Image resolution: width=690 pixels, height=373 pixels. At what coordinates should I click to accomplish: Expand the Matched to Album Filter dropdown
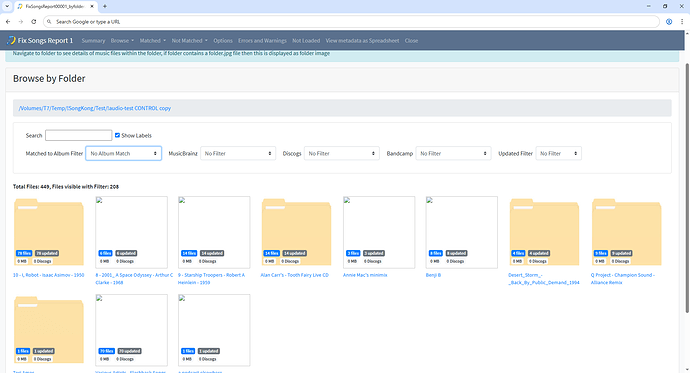tap(124, 153)
